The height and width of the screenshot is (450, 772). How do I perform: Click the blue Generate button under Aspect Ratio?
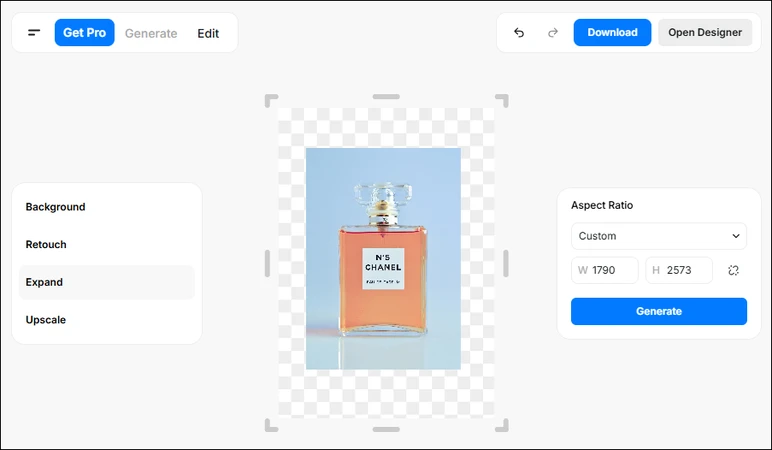(x=659, y=311)
